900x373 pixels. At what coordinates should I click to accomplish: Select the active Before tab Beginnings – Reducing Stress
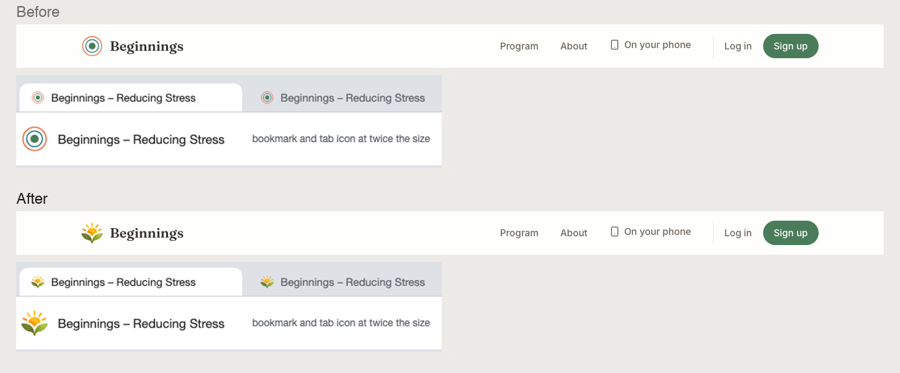click(x=131, y=98)
